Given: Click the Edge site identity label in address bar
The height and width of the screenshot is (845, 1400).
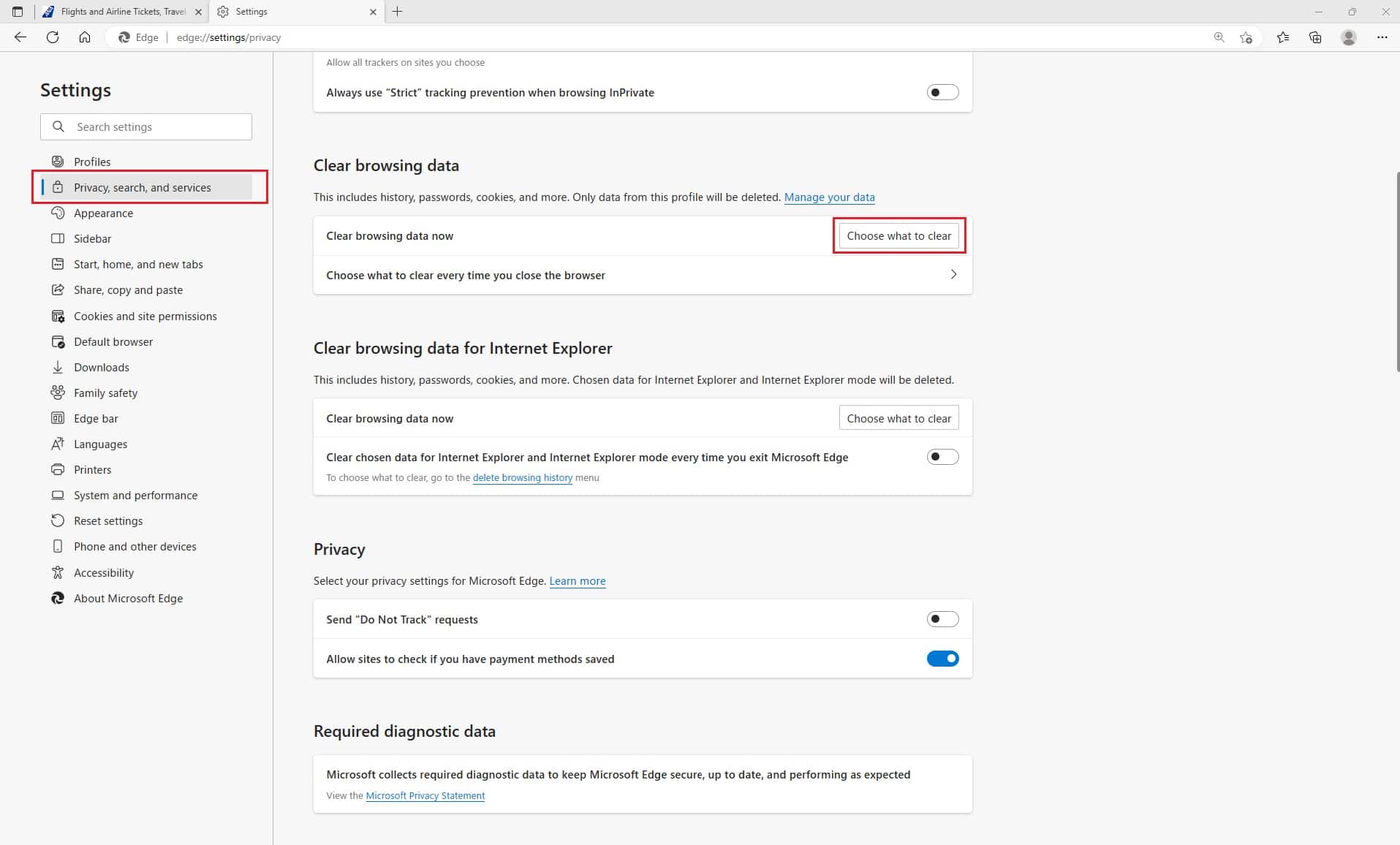Looking at the screenshot, I should pyautogui.click(x=139, y=37).
